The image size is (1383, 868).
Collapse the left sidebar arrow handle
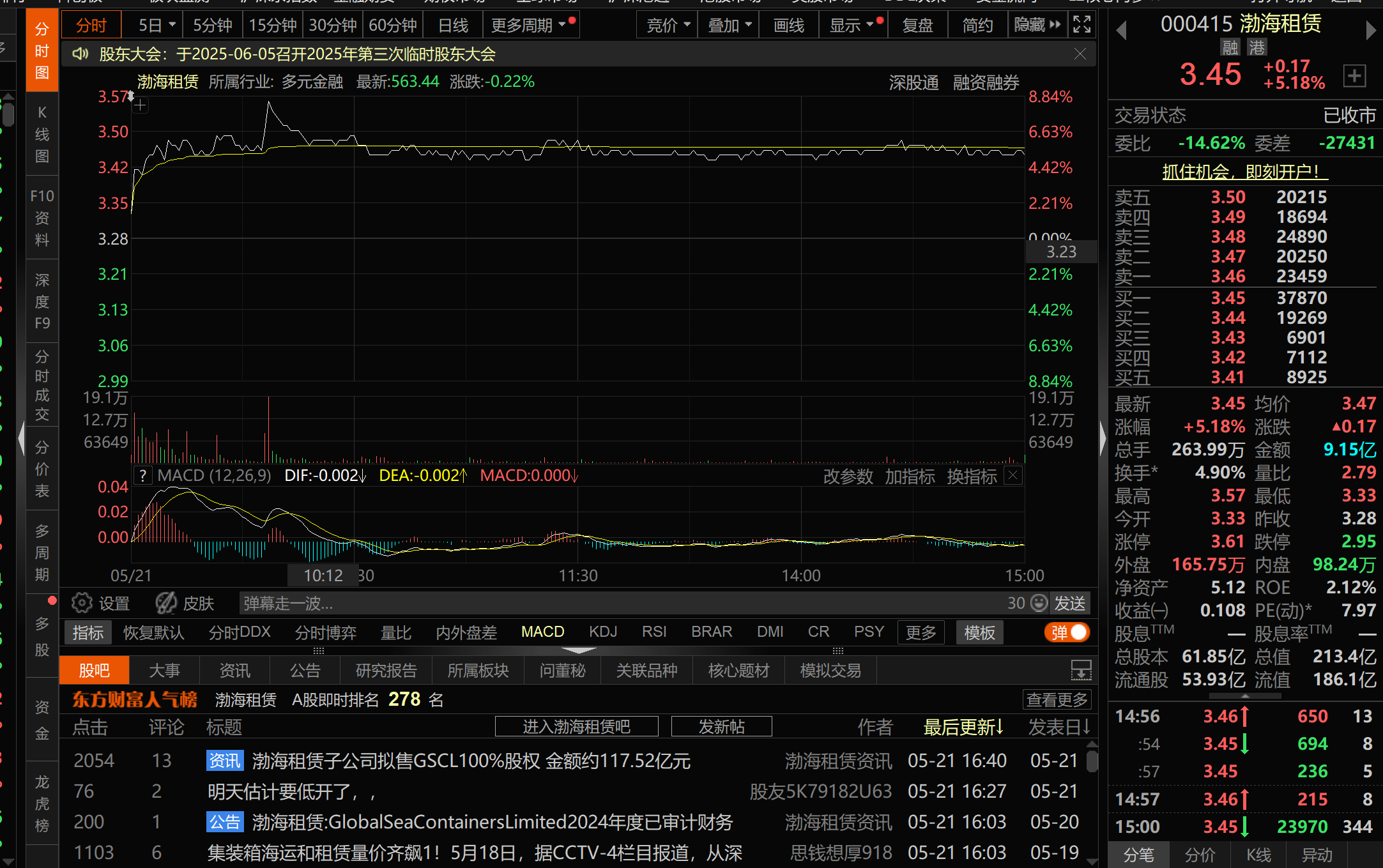pyautogui.click(x=22, y=439)
